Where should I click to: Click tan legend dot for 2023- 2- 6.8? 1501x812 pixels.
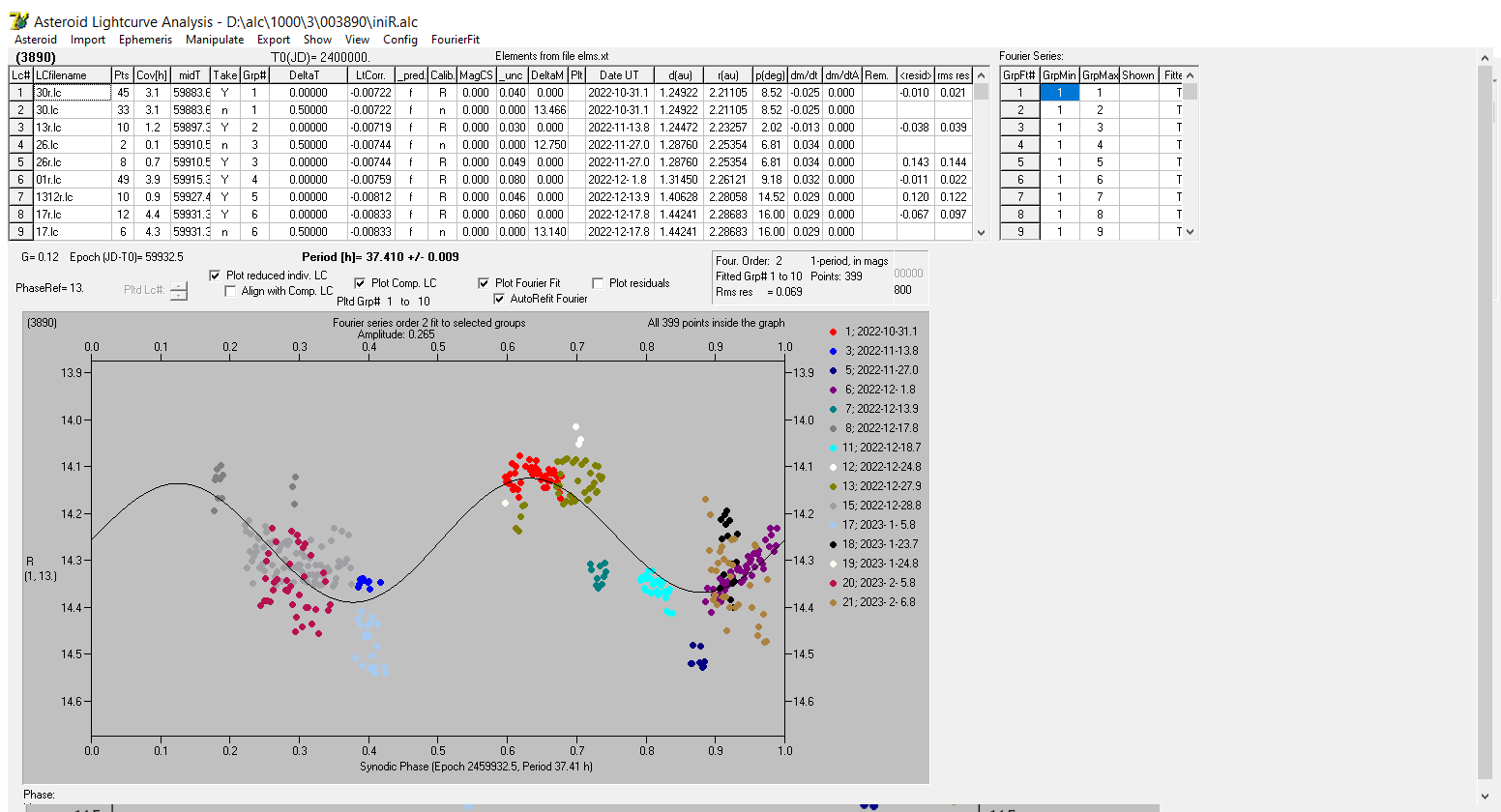pyautogui.click(x=833, y=602)
